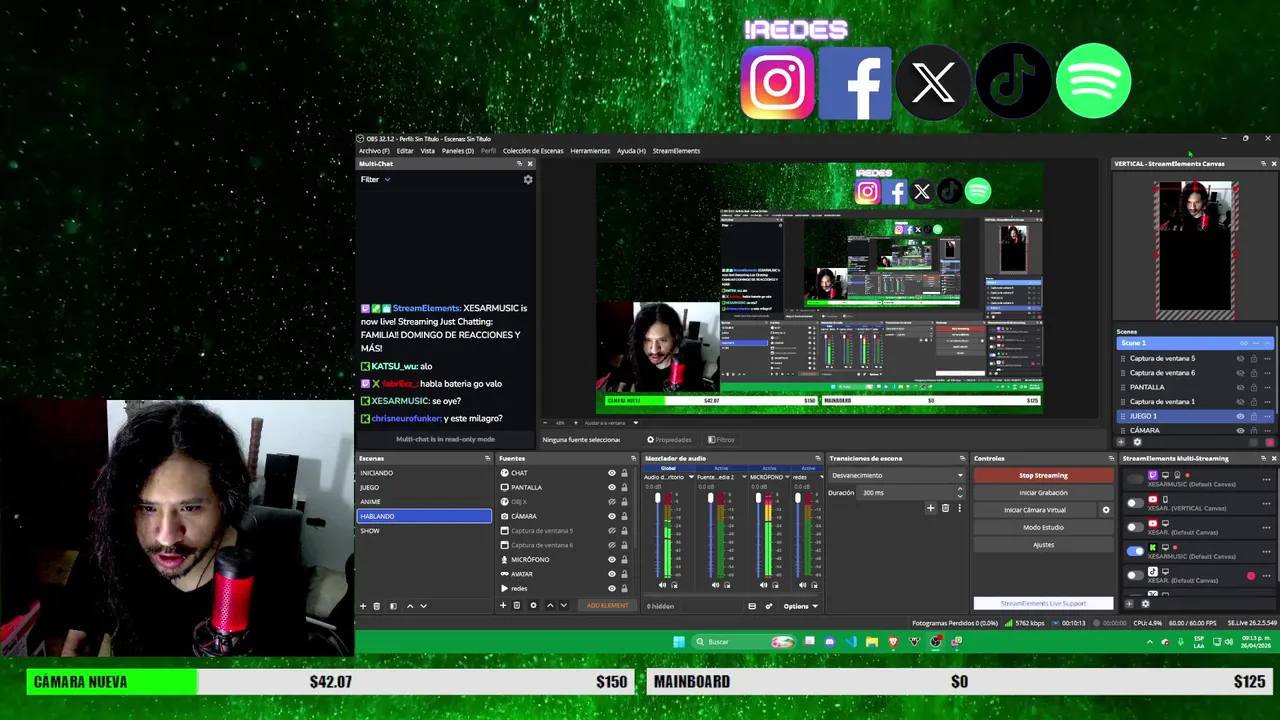Screen dimensions: 1280x720
Task: Click ADD ELEMENT in Fuentes
Action: coord(607,606)
